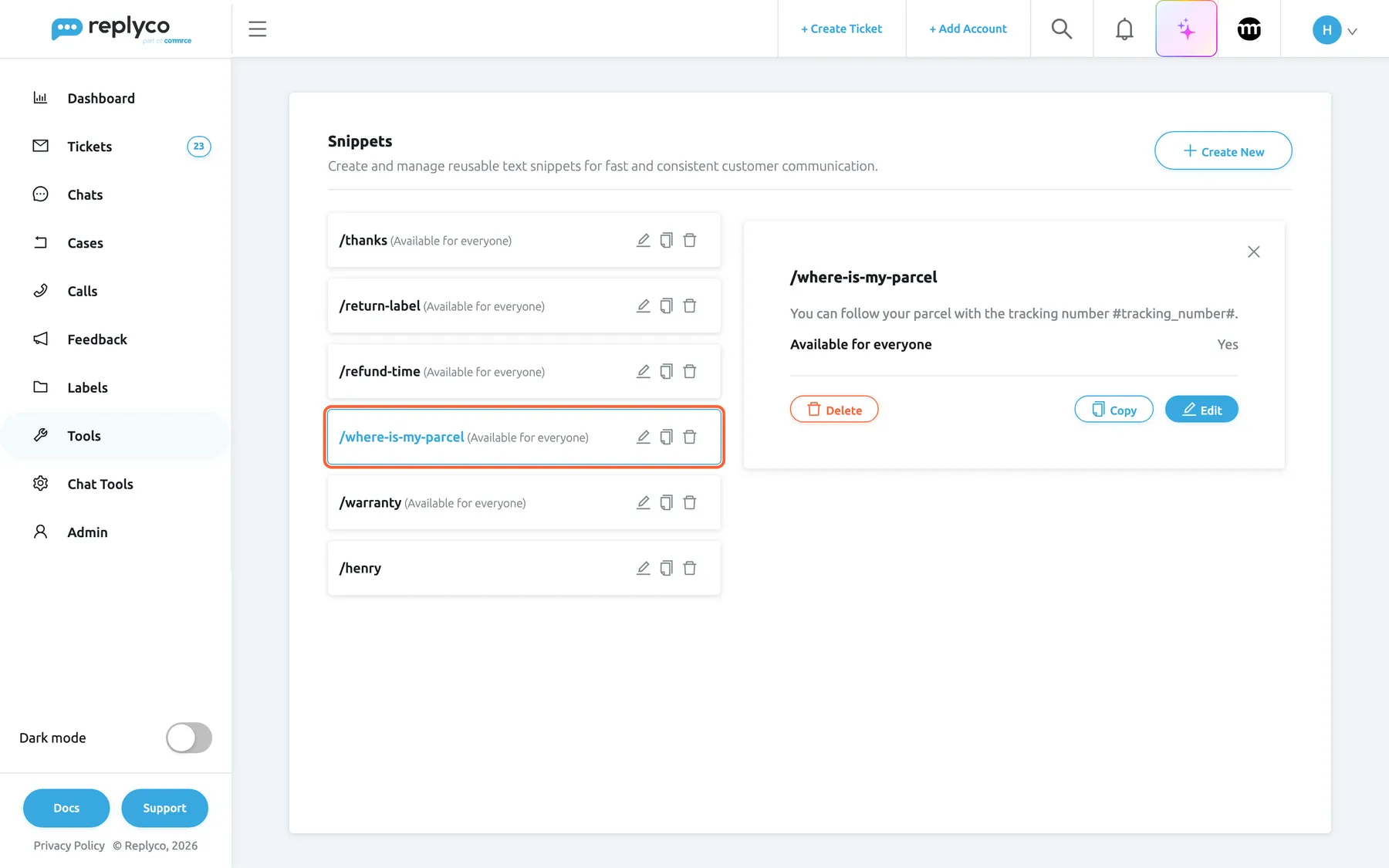Copy icon for /henry snippet
The height and width of the screenshot is (868, 1389).
pyautogui.click(x=667, y=568)
